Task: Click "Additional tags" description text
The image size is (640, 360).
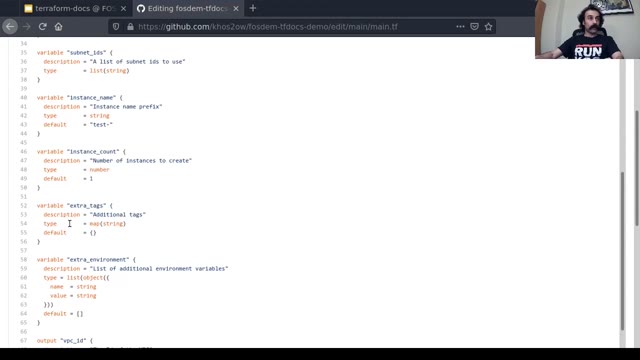Action: [x=118, y=214]
